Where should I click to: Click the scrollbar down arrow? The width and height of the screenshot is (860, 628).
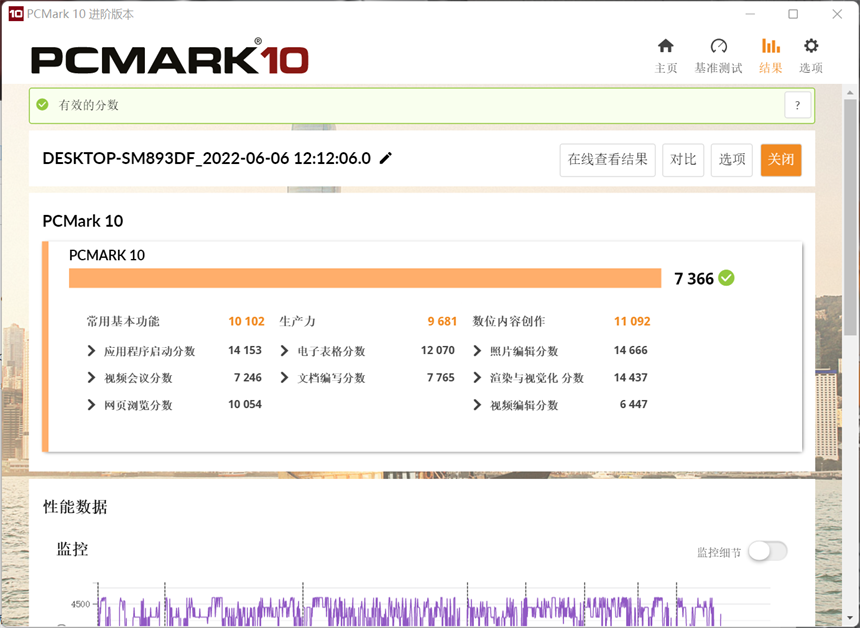coord(850,619)
